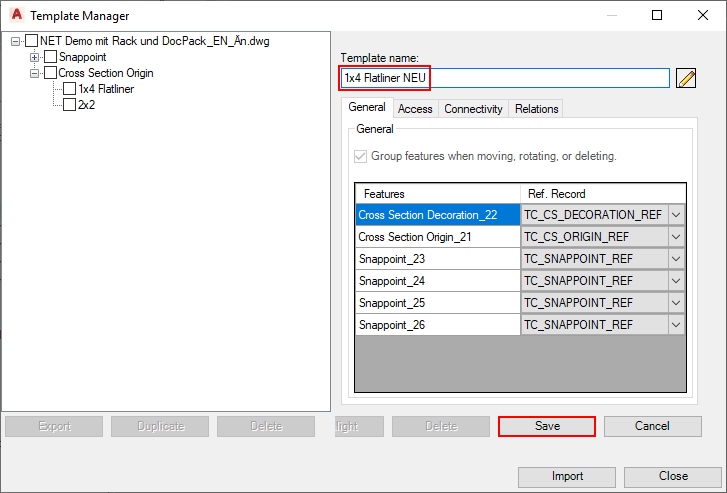727x493 pixels.
Task: Click the Import button
Action: [x=567, y=476]
